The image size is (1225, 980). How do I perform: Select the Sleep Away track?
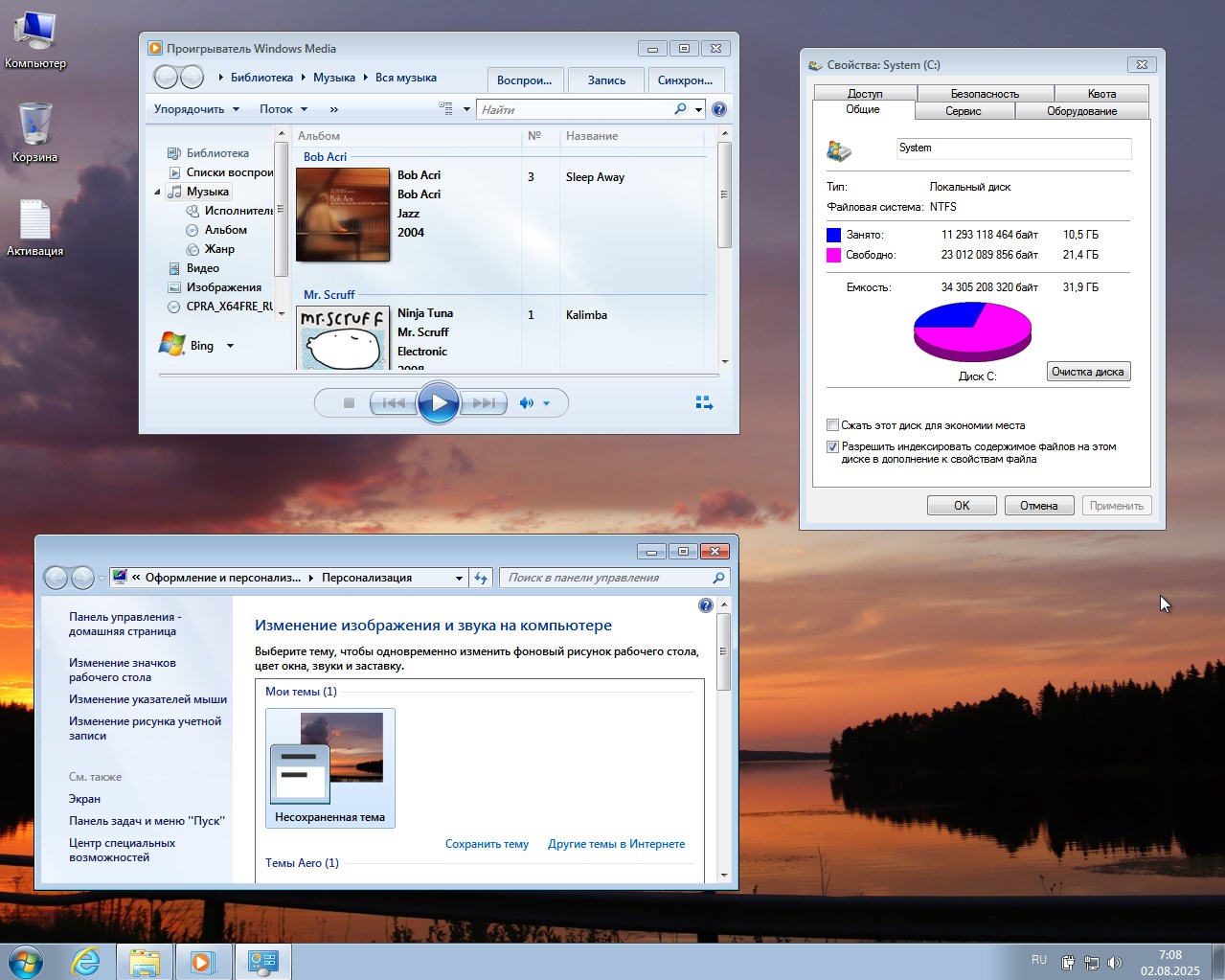tap(595, 177)
